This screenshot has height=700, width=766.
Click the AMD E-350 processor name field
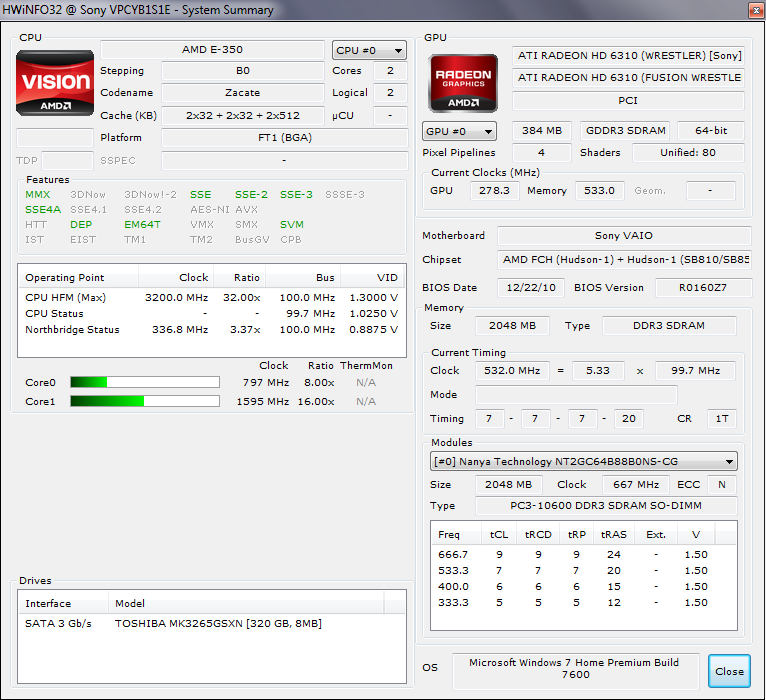click(x=212, y=49)
